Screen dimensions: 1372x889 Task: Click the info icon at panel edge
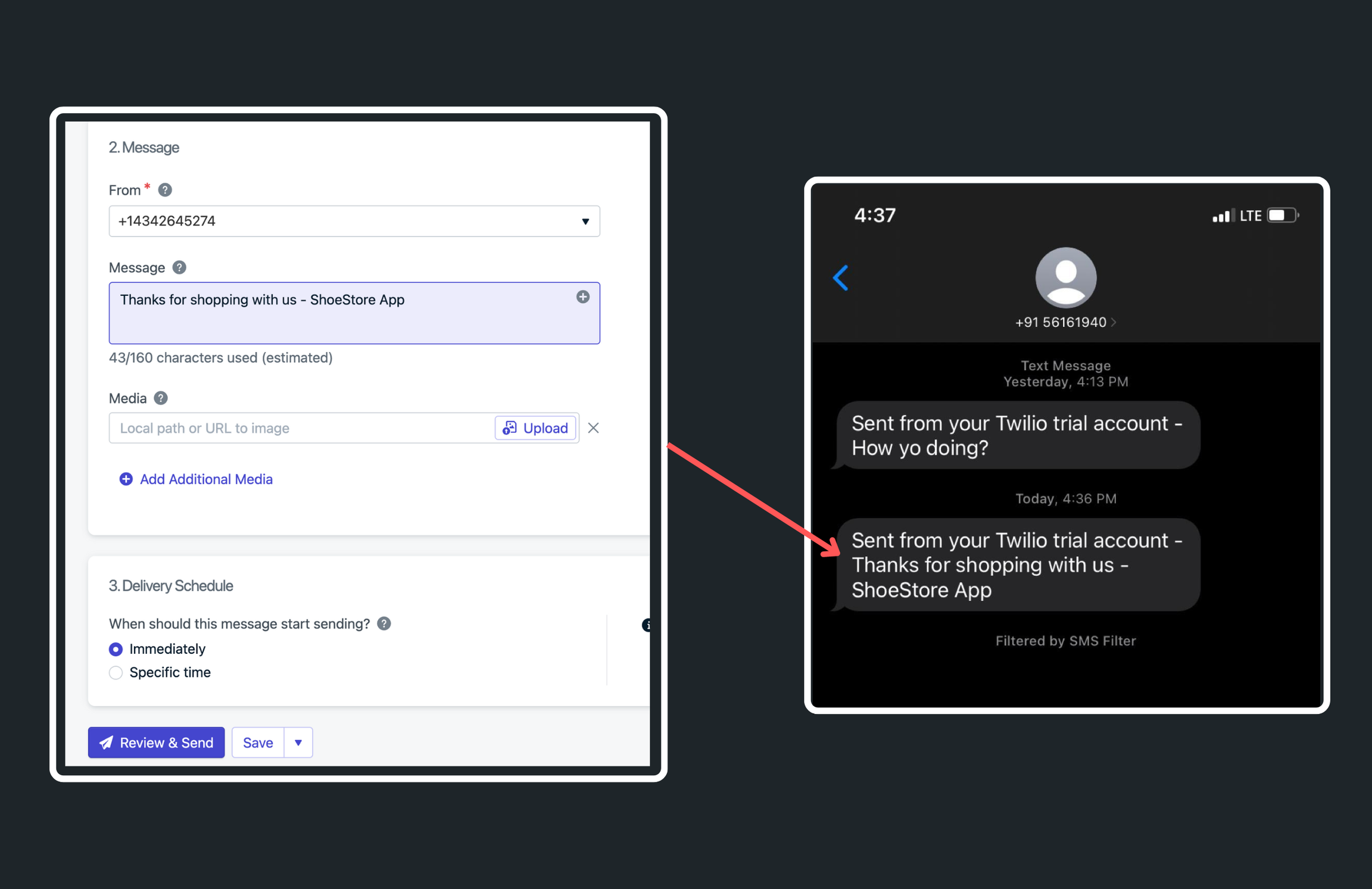pos(647,625)
